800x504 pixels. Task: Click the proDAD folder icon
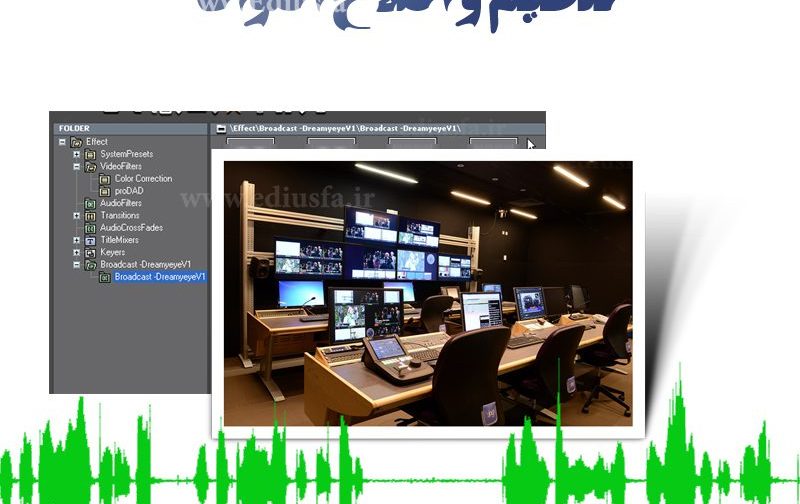tap(105, 191)
